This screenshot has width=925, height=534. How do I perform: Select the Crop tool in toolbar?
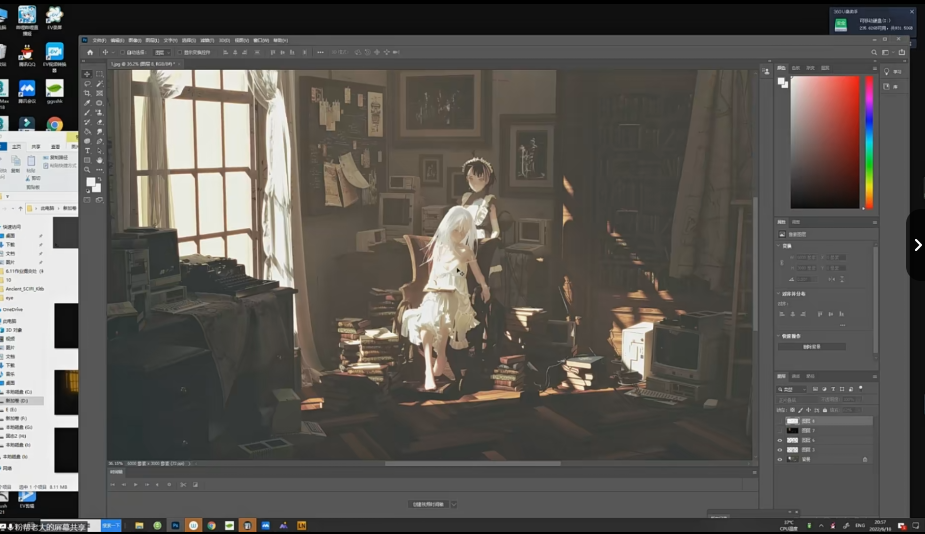pos(87,93)
